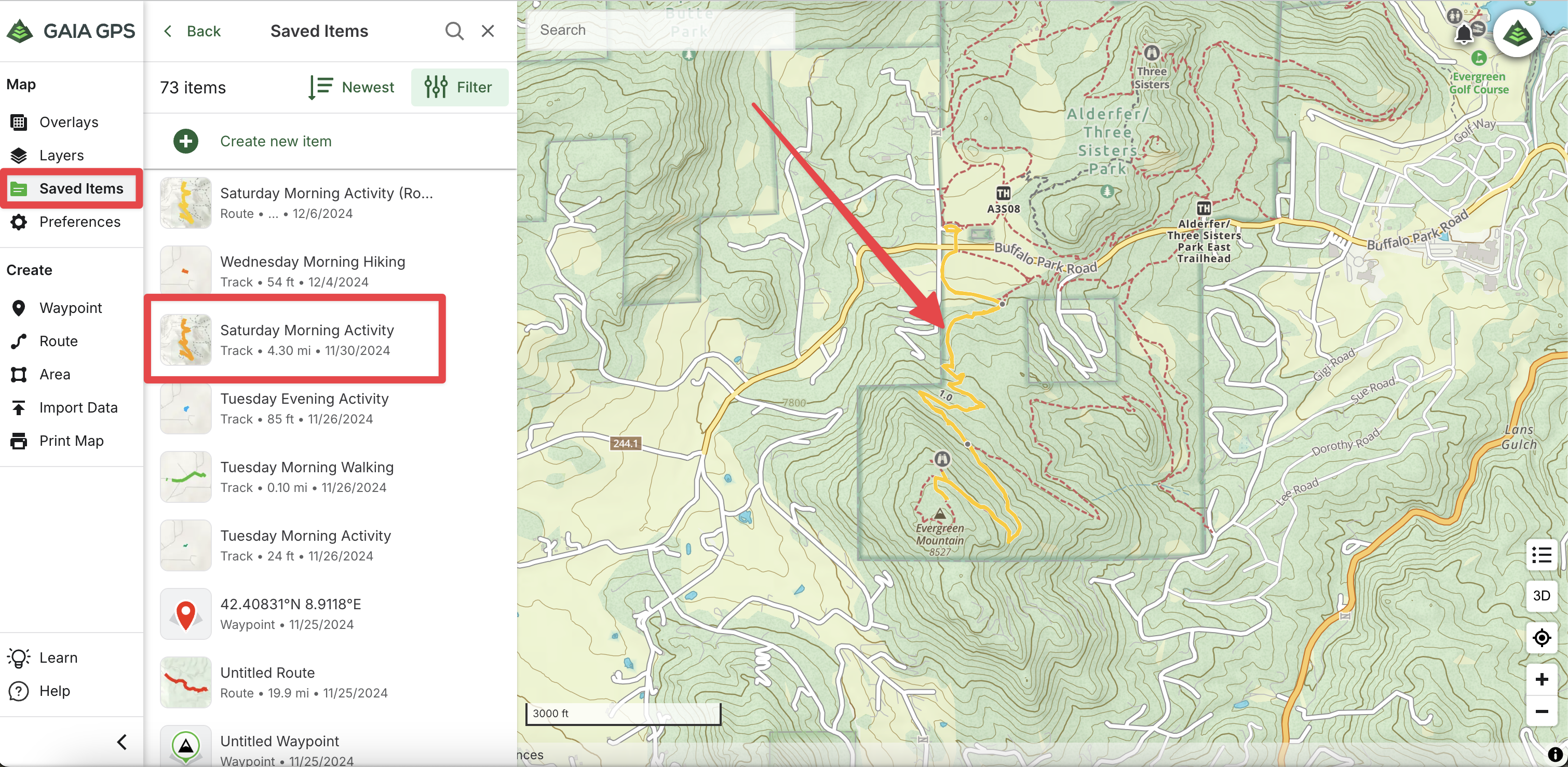This screenshot has width=1568, height=767.
Task: Open Tuesday Morning Activity track
Action: [330, 545]
